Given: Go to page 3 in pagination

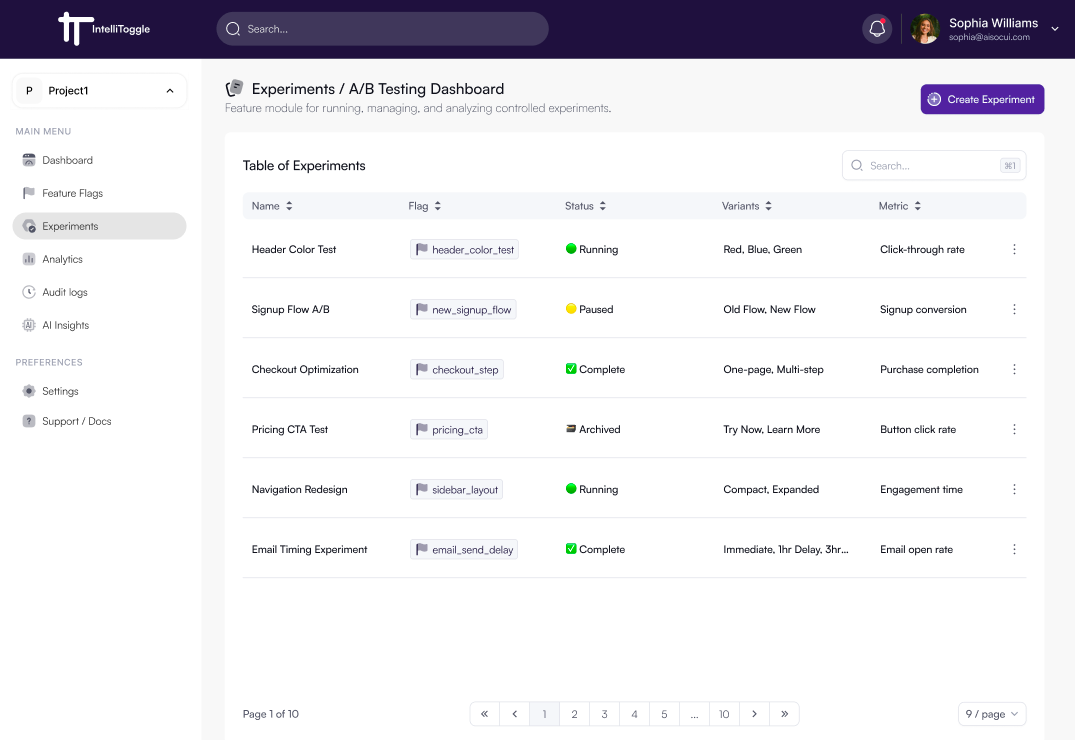Looking at the screenshot, I should (x=604, y=714).
